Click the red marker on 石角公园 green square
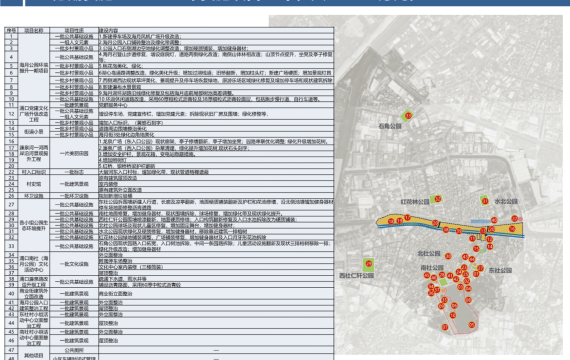Viewport: 570px width, 360px height. [408, 116]
